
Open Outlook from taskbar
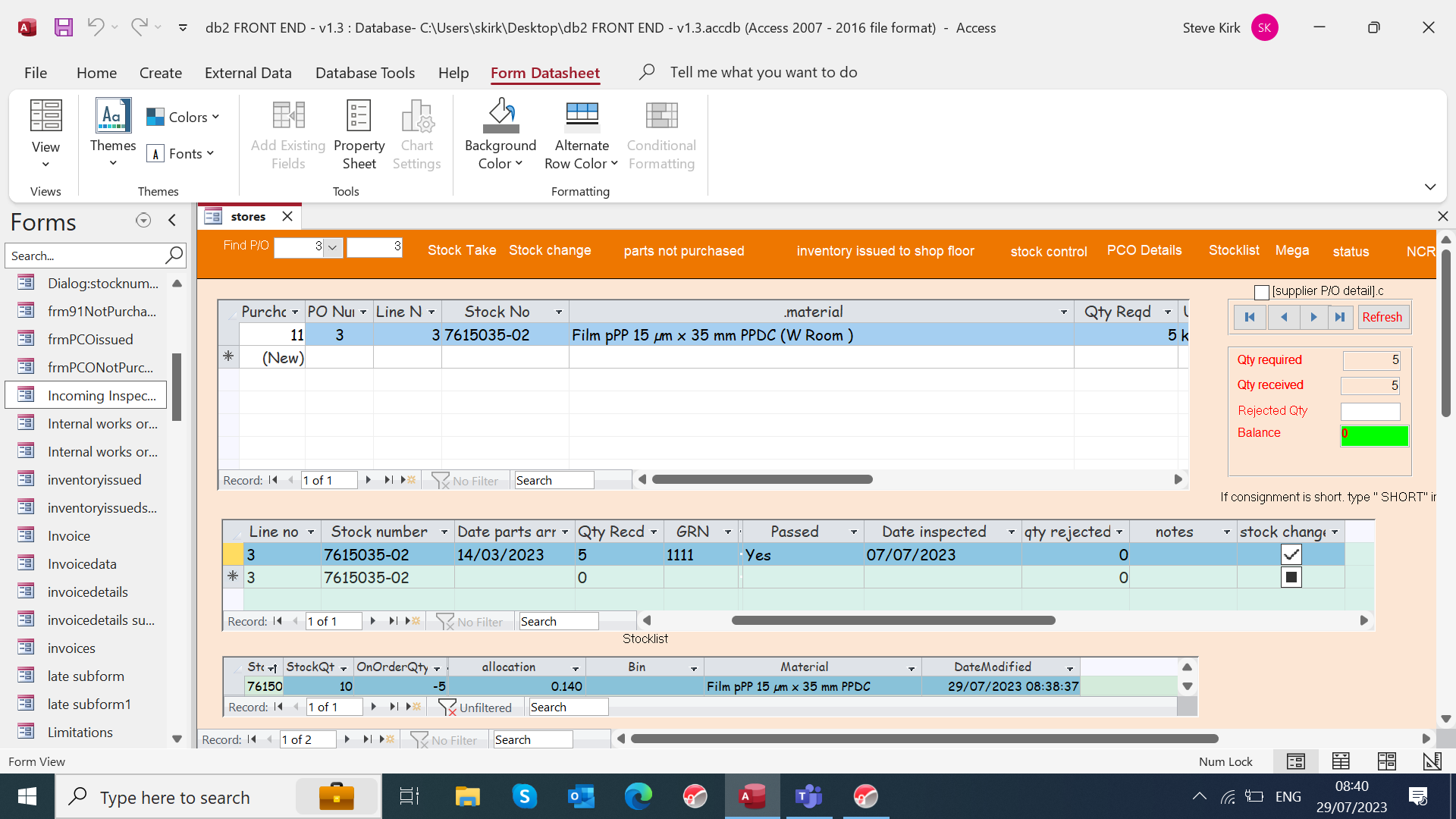[581, 797]
